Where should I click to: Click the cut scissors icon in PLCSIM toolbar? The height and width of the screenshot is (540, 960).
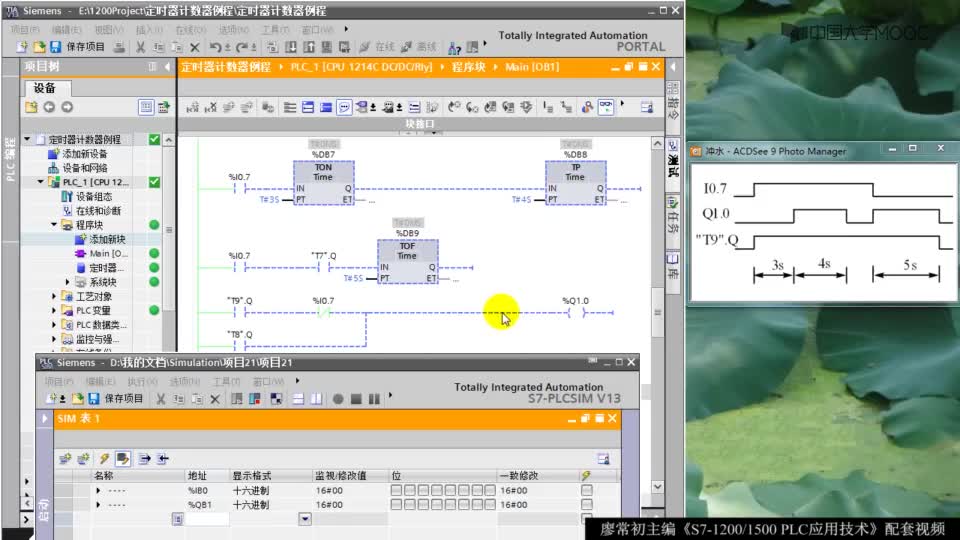tap(160, 399)
